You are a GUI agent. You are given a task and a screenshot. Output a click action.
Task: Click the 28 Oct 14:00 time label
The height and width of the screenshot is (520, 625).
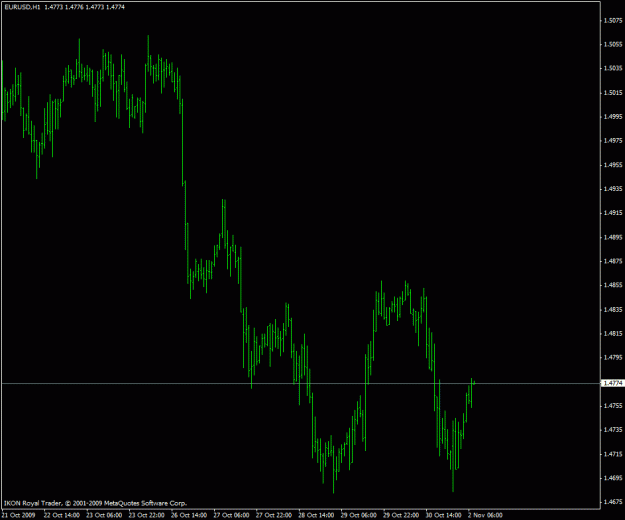[x=316, y=515]
